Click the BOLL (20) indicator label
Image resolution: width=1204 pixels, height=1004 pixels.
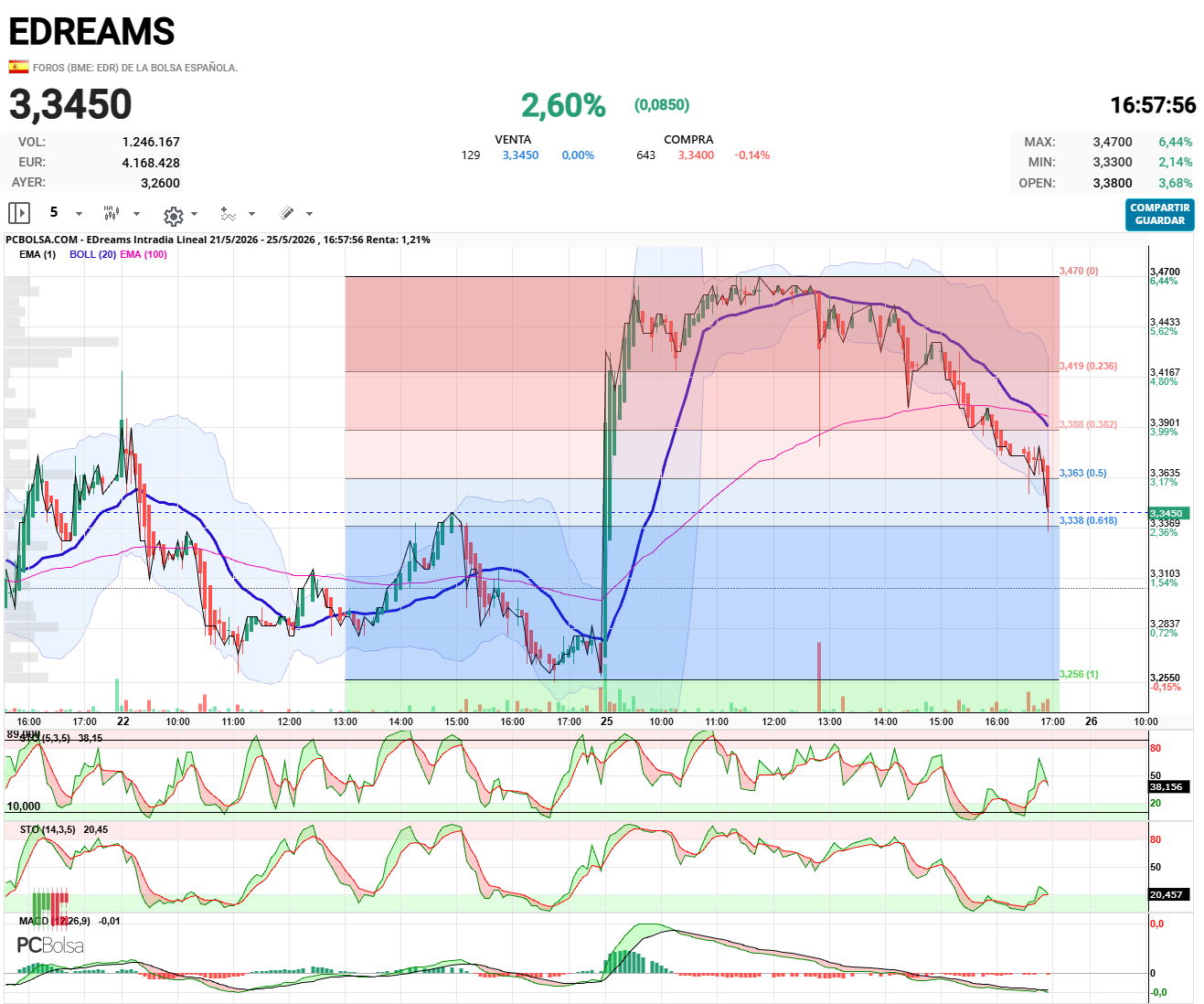92,254
